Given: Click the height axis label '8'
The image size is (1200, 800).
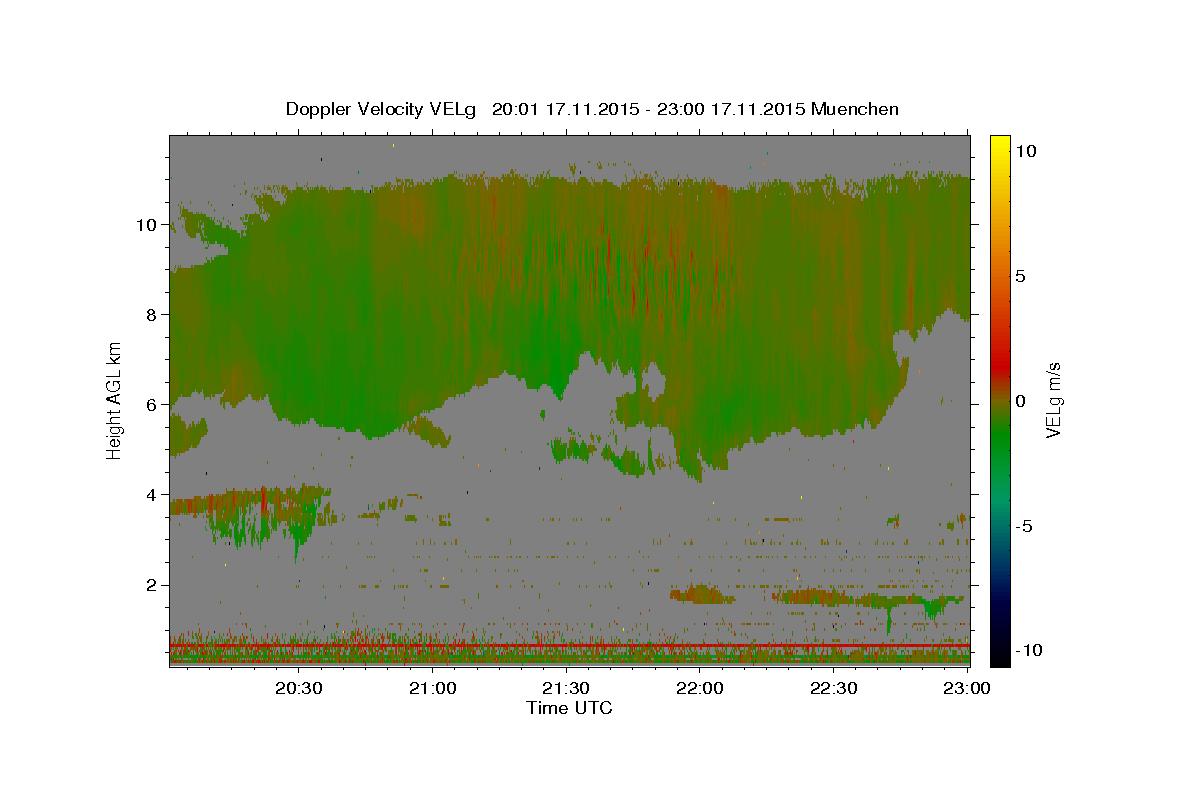Looking at the screenshot, I should tap(153, 315).
